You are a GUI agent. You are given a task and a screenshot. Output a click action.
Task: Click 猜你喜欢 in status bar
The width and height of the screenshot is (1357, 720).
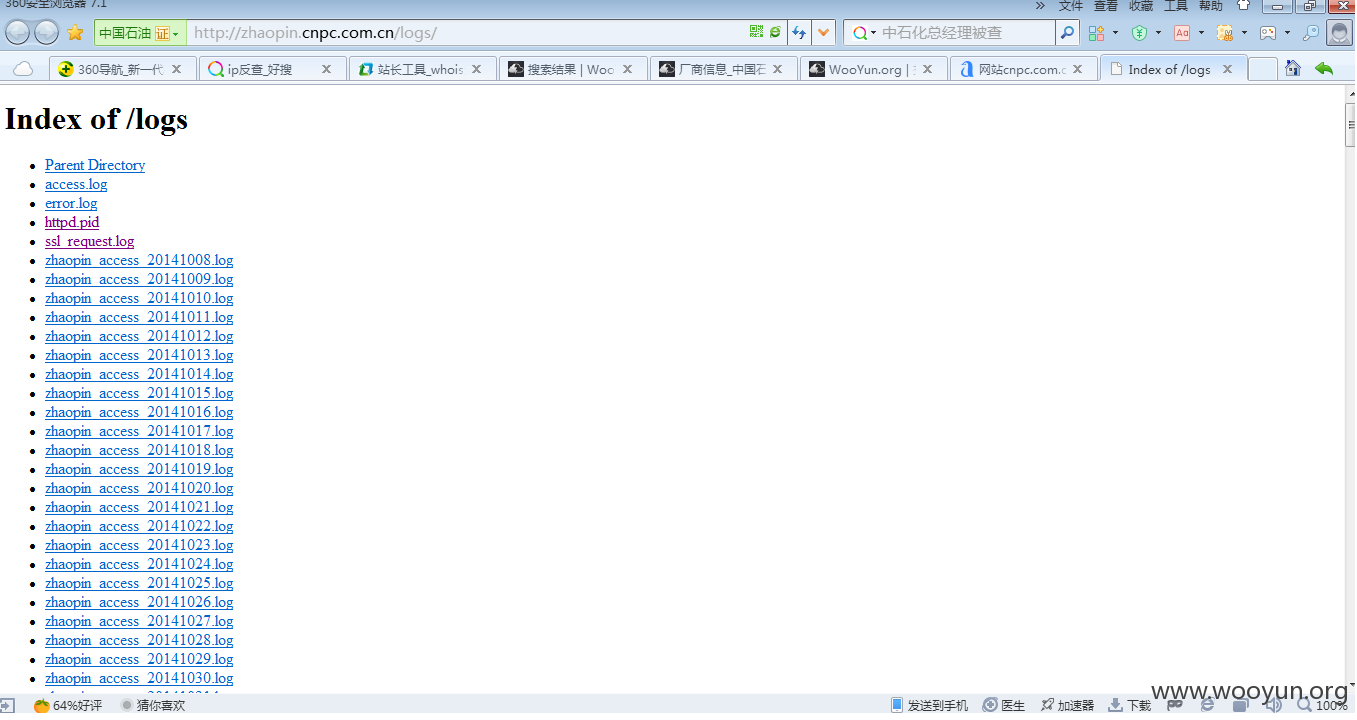(x=153, y=705)
